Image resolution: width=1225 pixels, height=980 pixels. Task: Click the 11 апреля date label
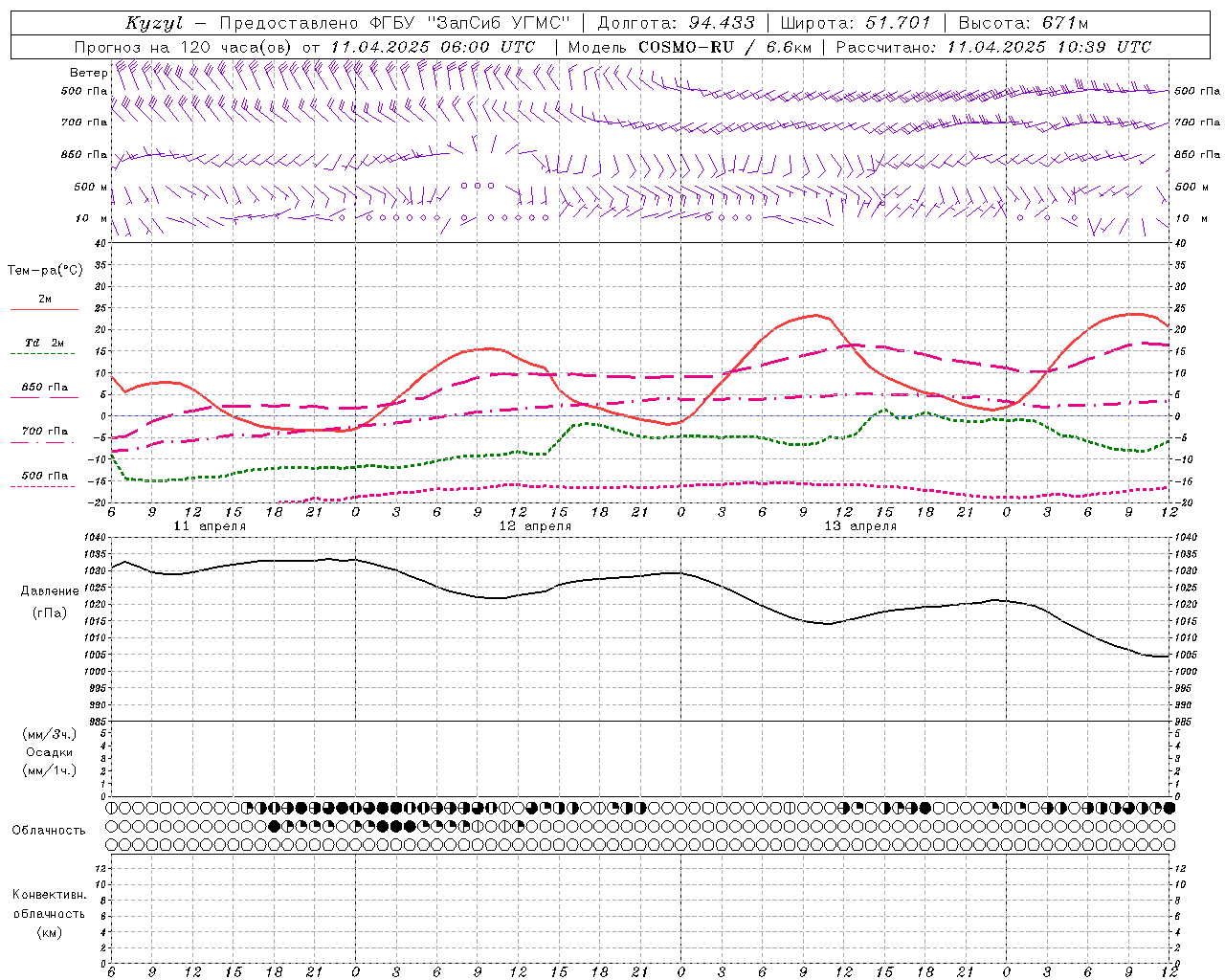coord(210,526)
